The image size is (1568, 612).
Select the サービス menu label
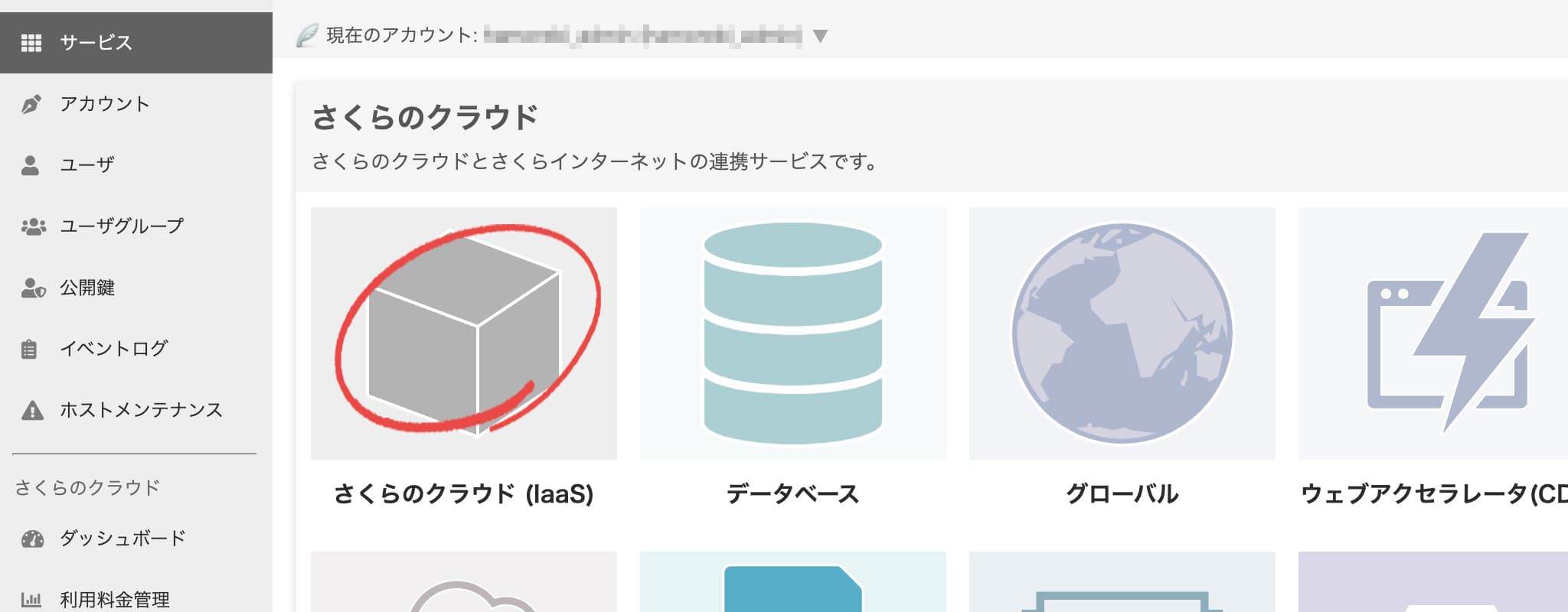tap(96, 43)
